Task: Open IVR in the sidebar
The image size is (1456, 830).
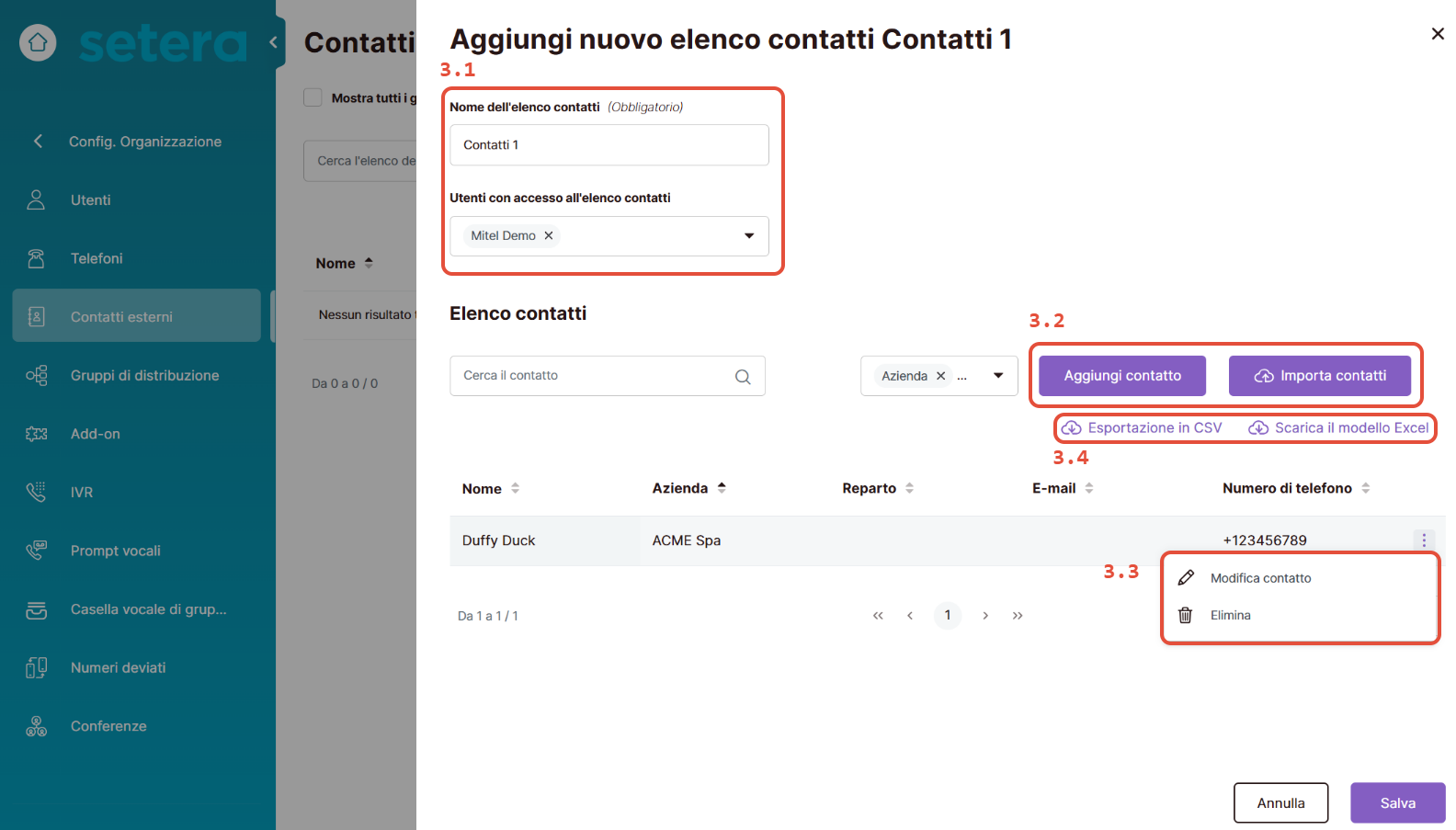Action: point(82,493)
